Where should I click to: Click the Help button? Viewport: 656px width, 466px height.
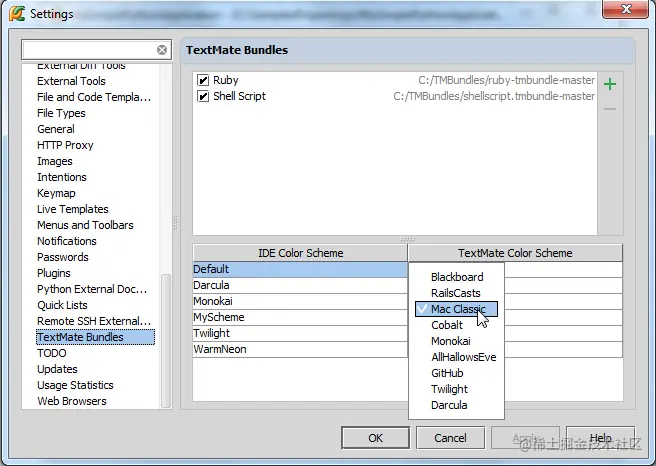click(x=600, y=438)
